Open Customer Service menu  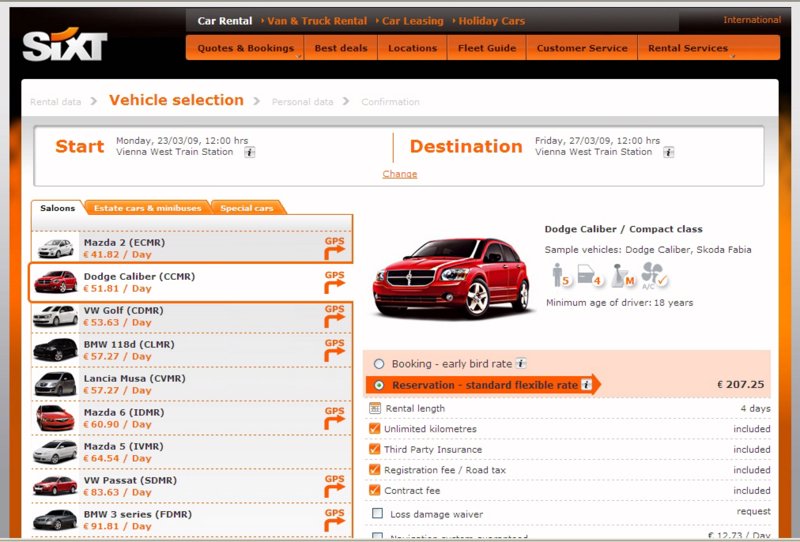[582, 48]
